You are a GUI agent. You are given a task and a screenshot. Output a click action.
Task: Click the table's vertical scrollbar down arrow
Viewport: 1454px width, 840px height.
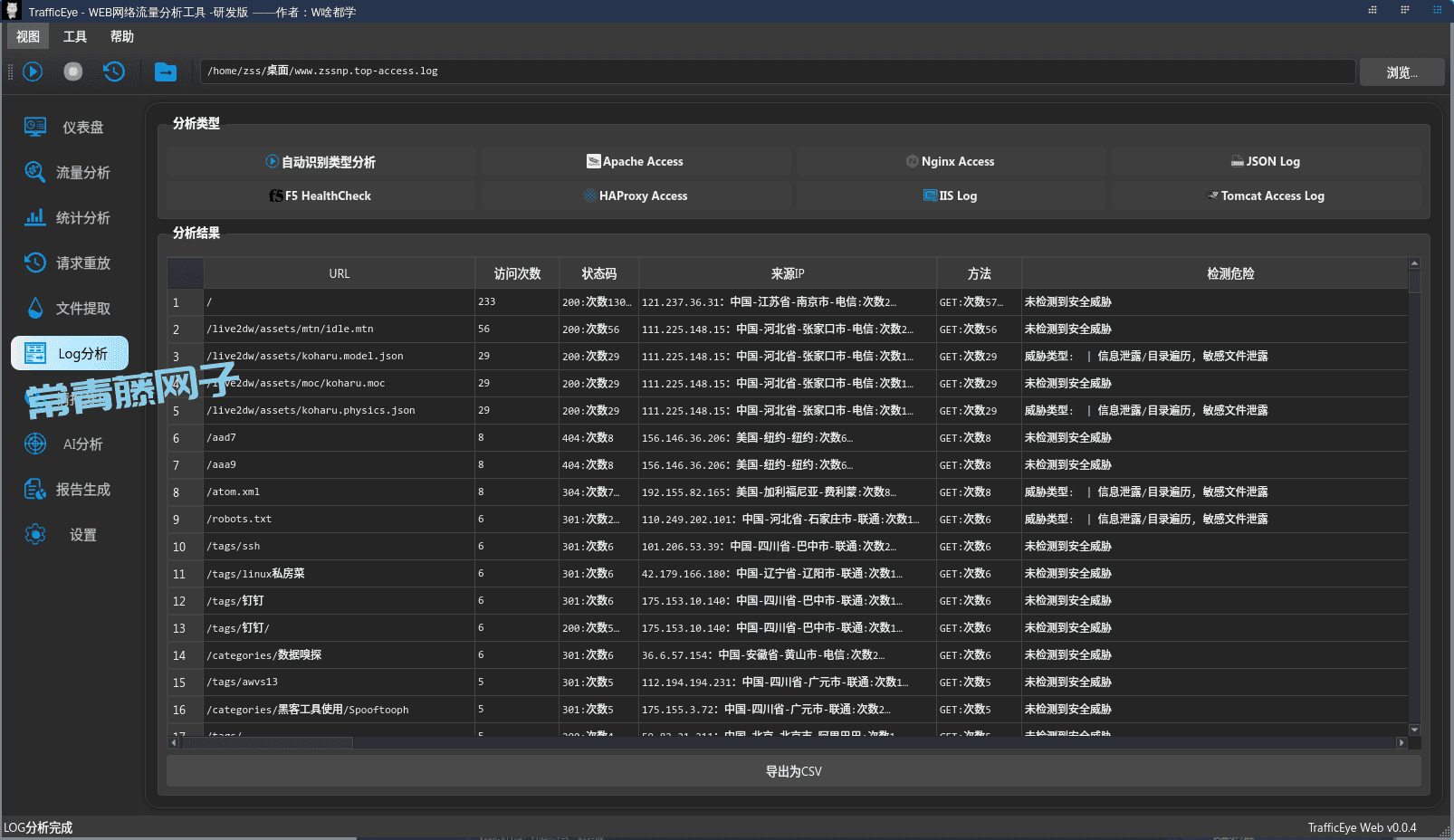click(x=1414, y=730)
